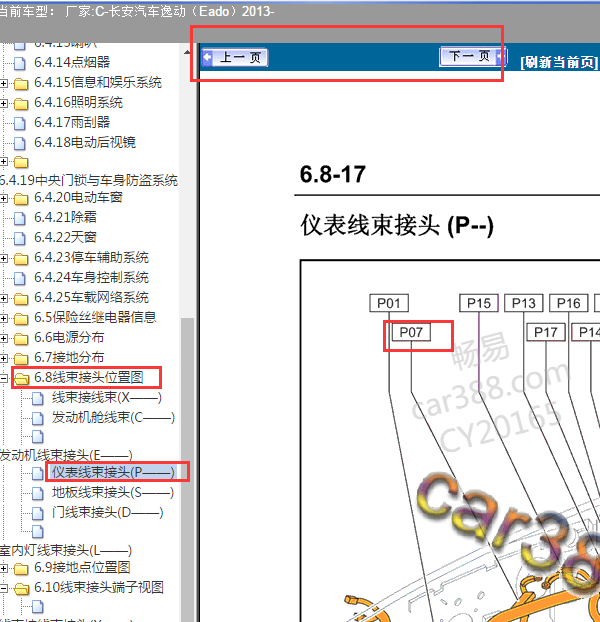Click the 刷新当前页 refresh link

pyautogui.click(x=559, y=62)
